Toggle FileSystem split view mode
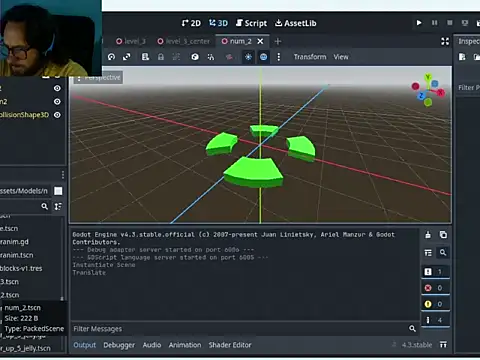 click(58, 191)
